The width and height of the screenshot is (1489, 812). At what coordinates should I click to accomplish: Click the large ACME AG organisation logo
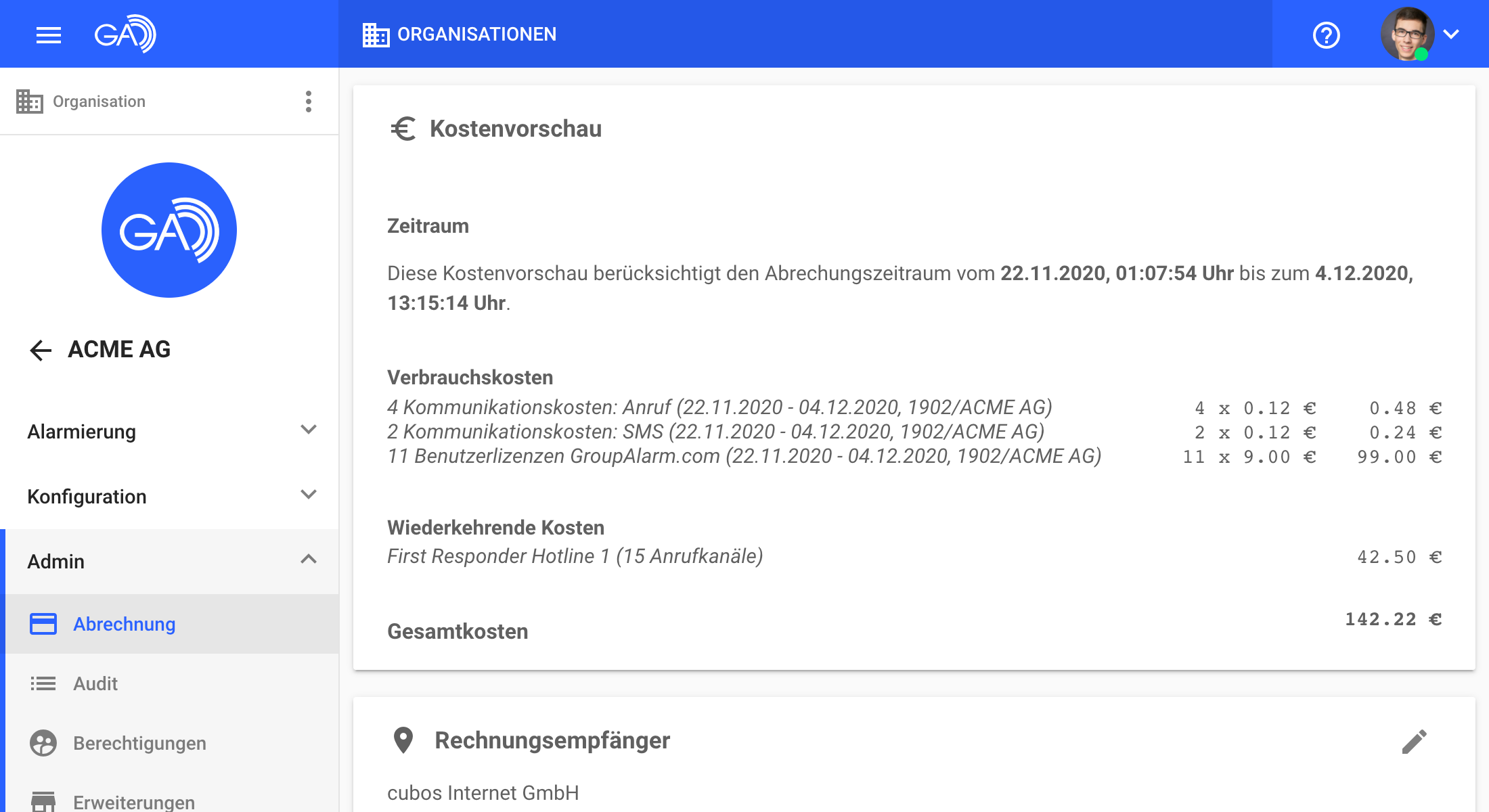(169, 230)
